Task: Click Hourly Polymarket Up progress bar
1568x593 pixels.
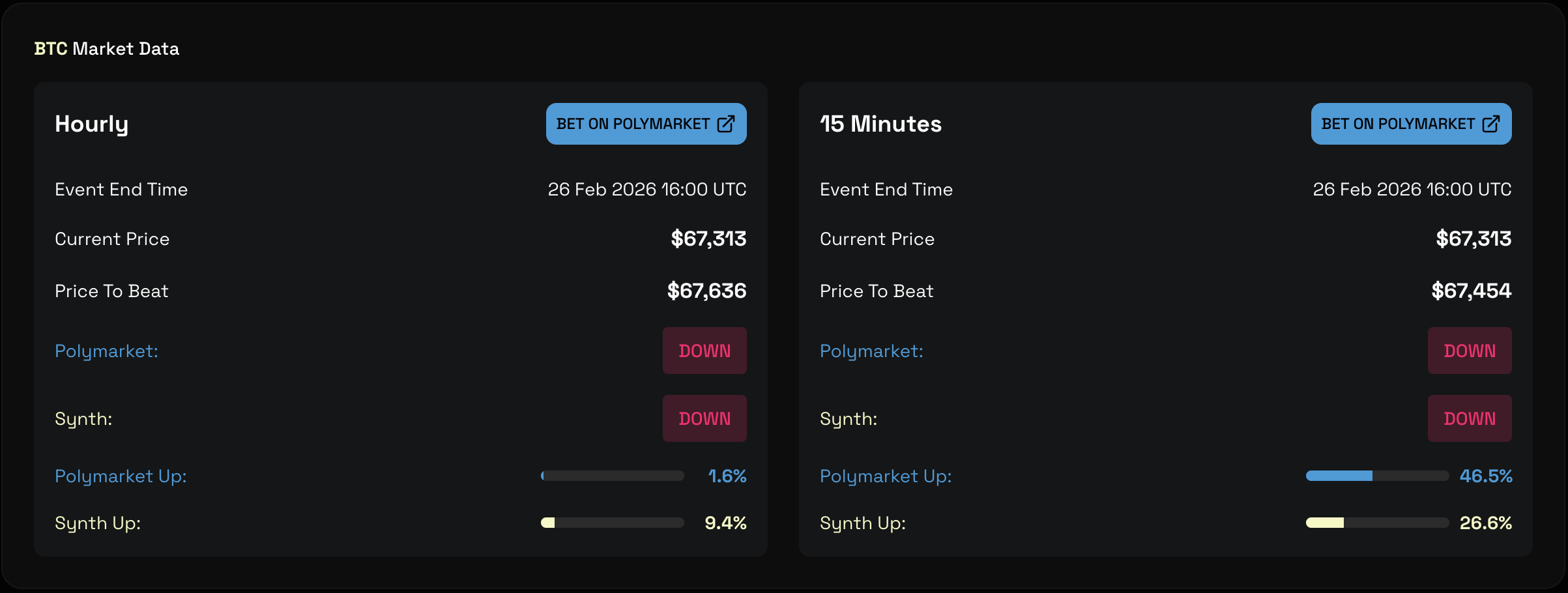Action: [613, 476]
